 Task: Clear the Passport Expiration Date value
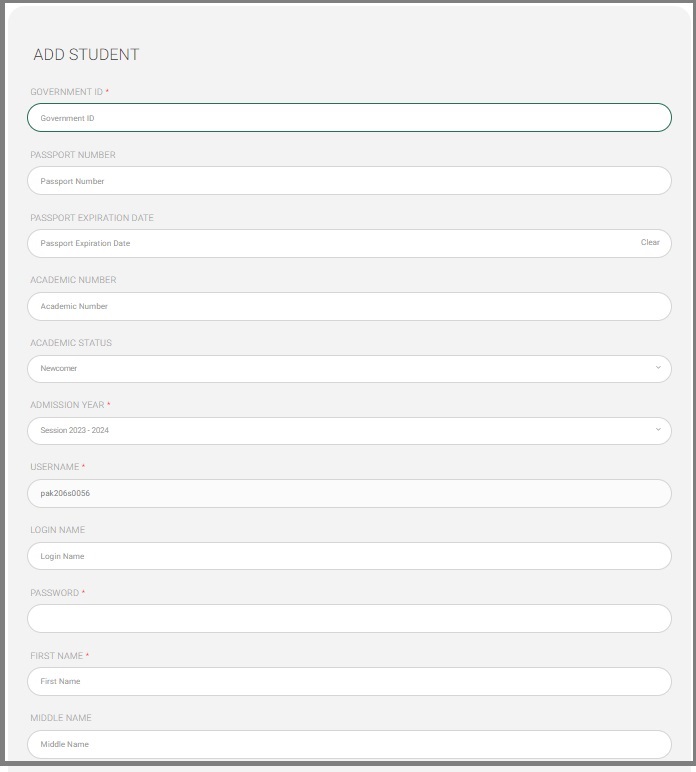point(650,242)
